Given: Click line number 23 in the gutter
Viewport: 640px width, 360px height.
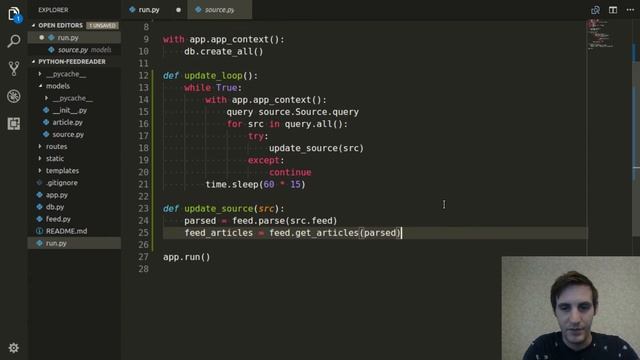Looking at the screenshot, I should 143,209.
